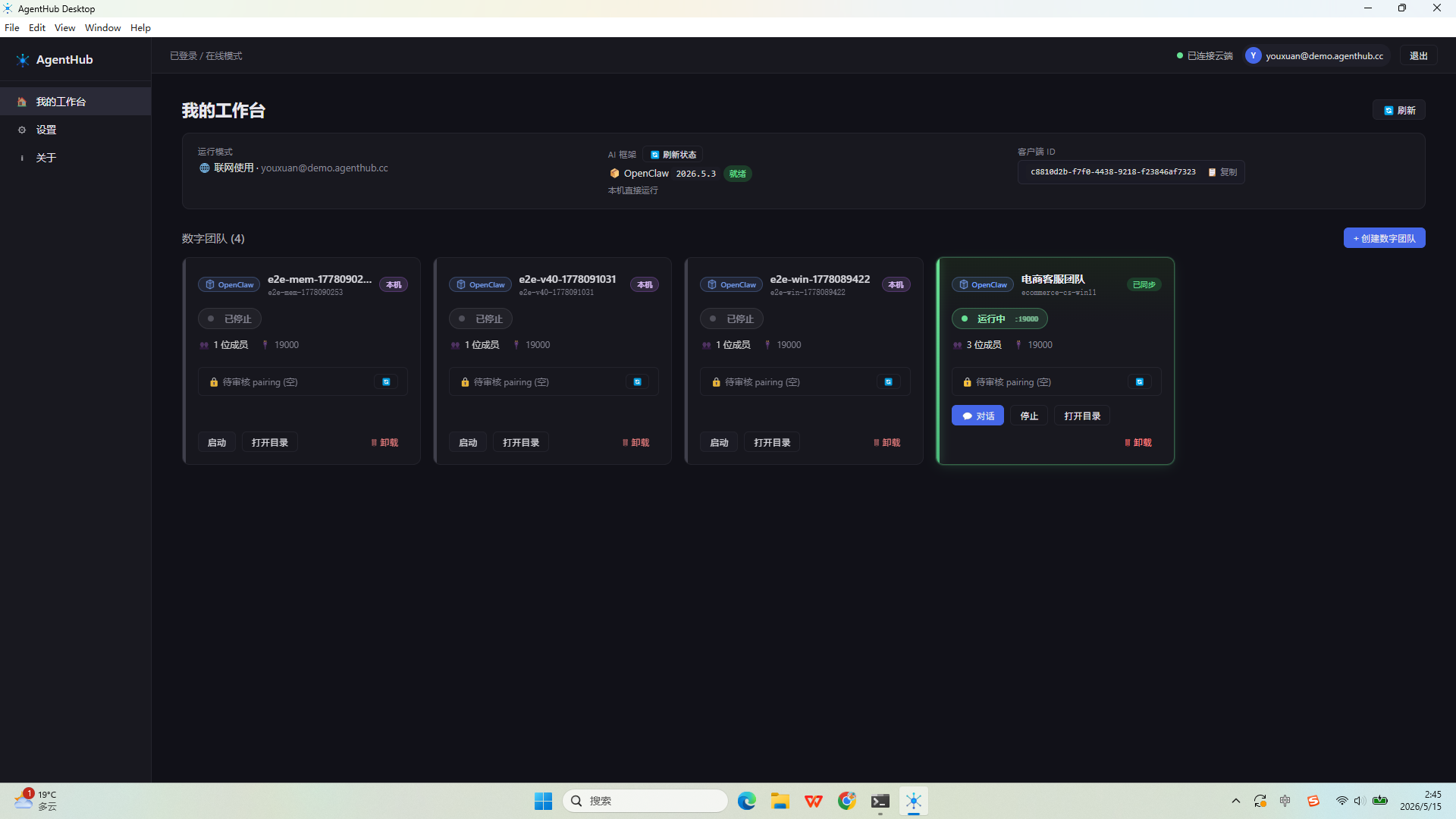Open Microsoft Edge from taskbar
The height and width of the screenshot is (819, 1456).
pyautogui.click(x=747, y=801)
